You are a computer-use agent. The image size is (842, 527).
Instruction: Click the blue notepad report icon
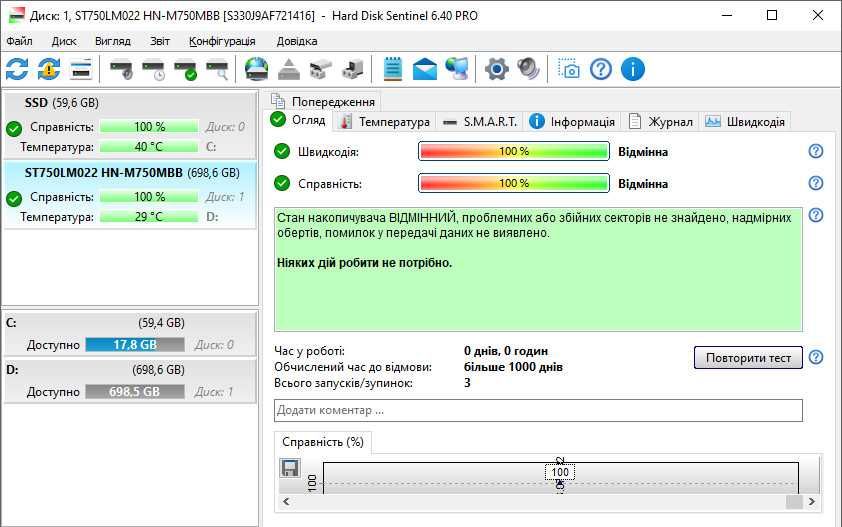[x=393, y=69]
